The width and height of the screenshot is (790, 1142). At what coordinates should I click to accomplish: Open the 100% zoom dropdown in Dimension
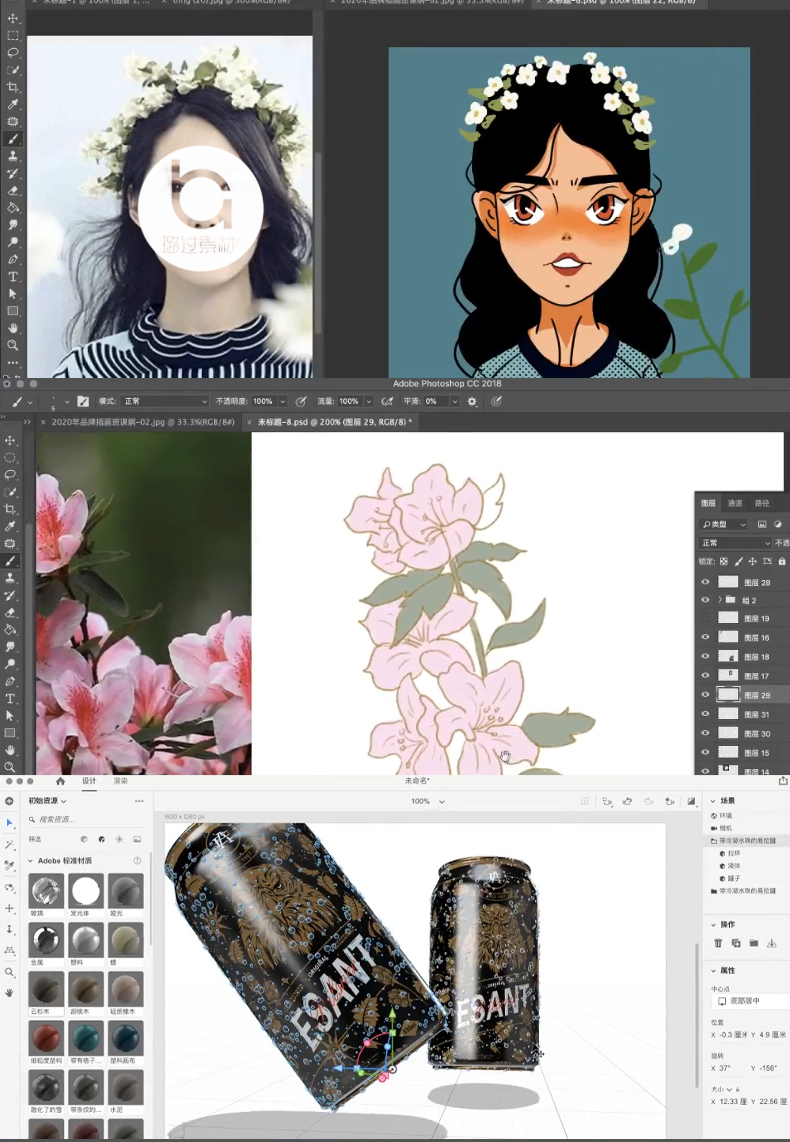coord(427,801)
